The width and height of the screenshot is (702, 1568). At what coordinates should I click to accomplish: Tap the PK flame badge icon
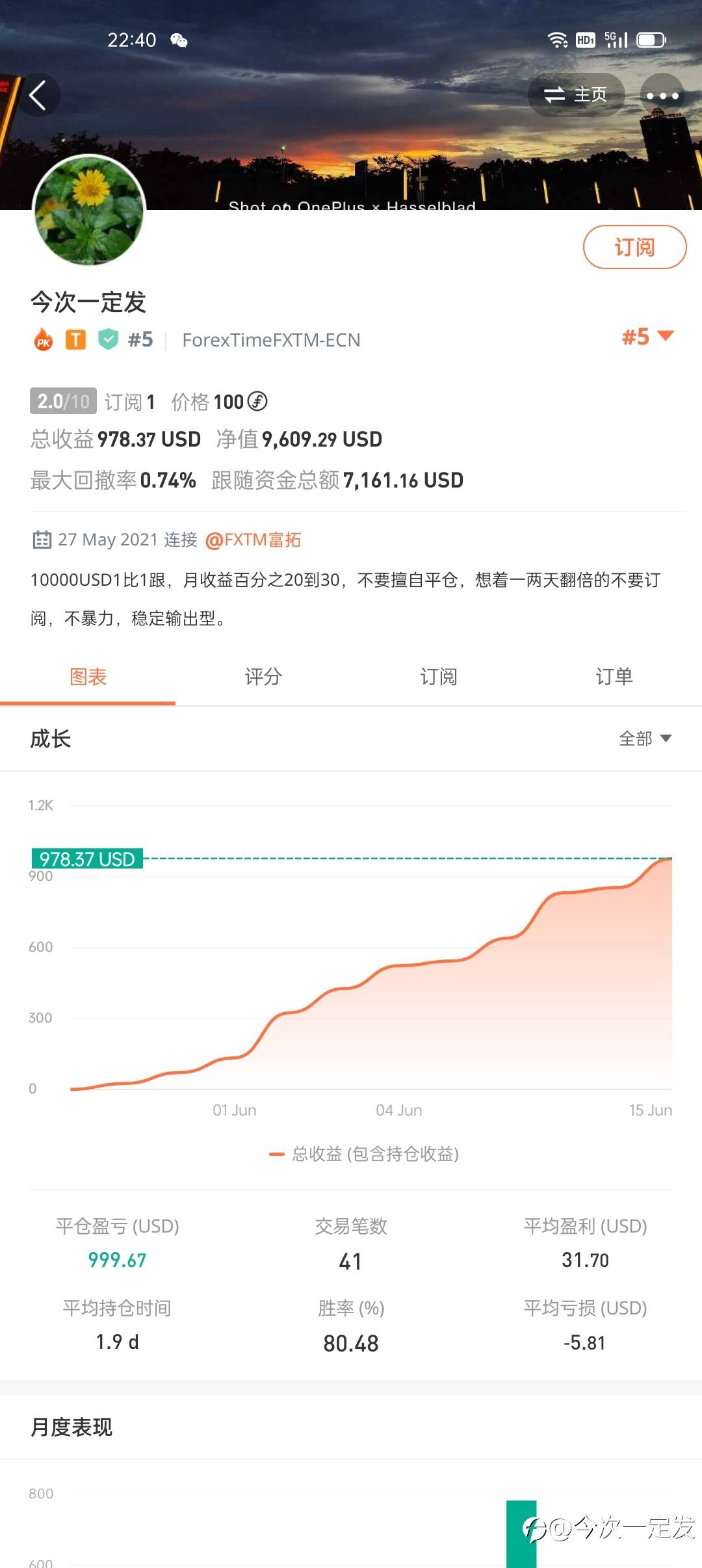[44, 340]
